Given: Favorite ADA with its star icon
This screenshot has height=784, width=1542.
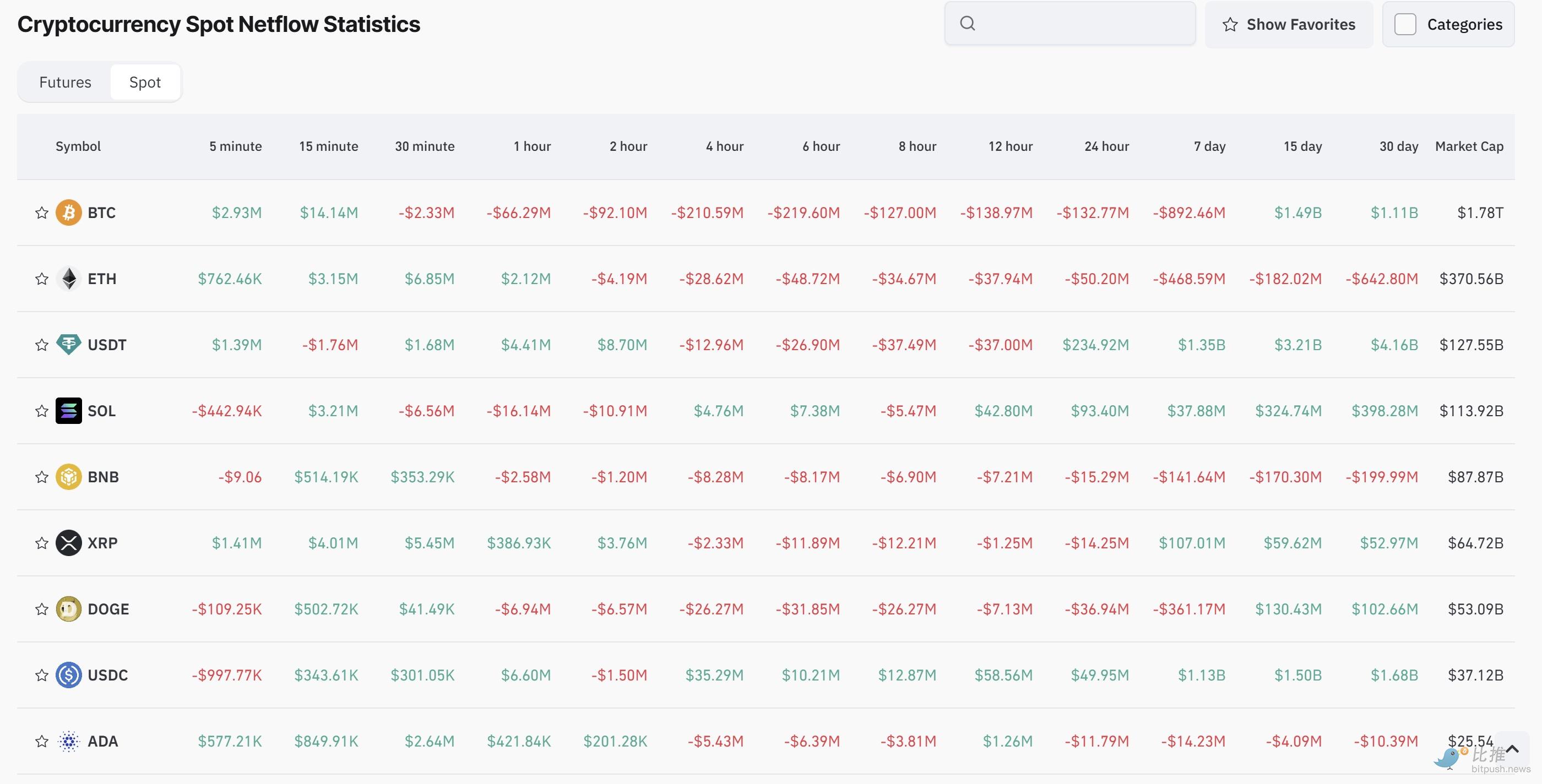Looking at the screenshot, I should 41,742.
